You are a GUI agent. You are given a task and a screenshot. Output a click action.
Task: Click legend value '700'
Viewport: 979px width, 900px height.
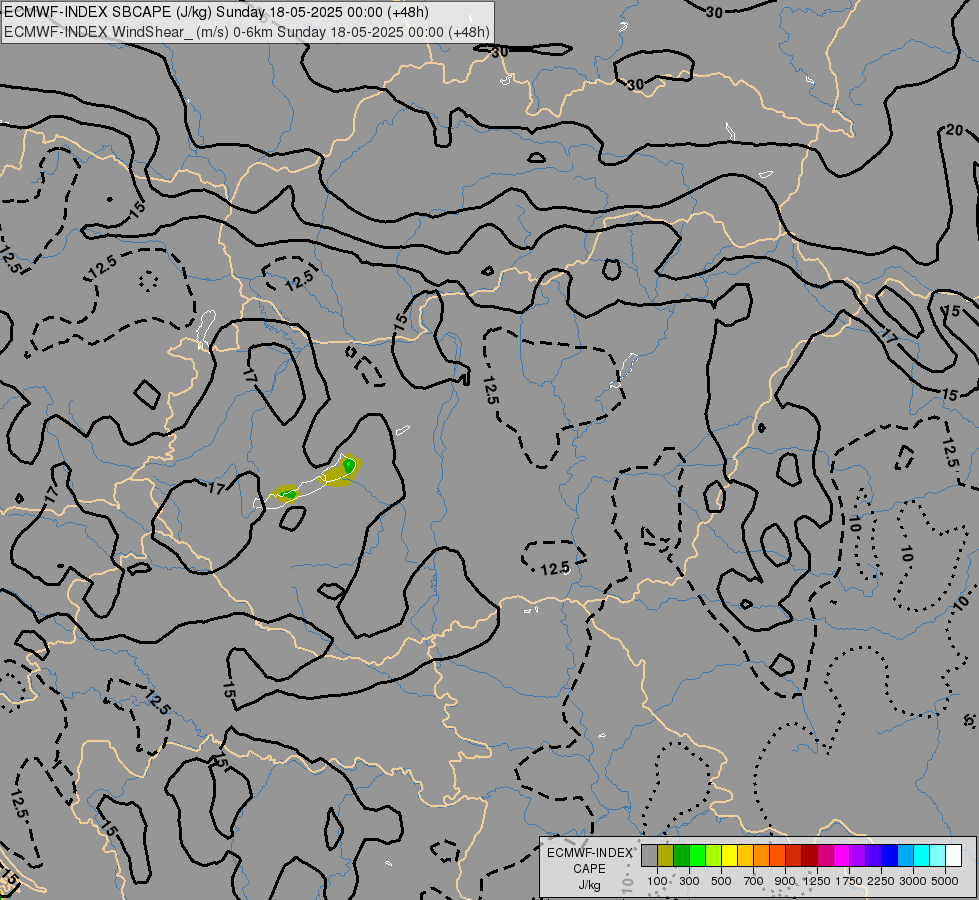point(754,881)
